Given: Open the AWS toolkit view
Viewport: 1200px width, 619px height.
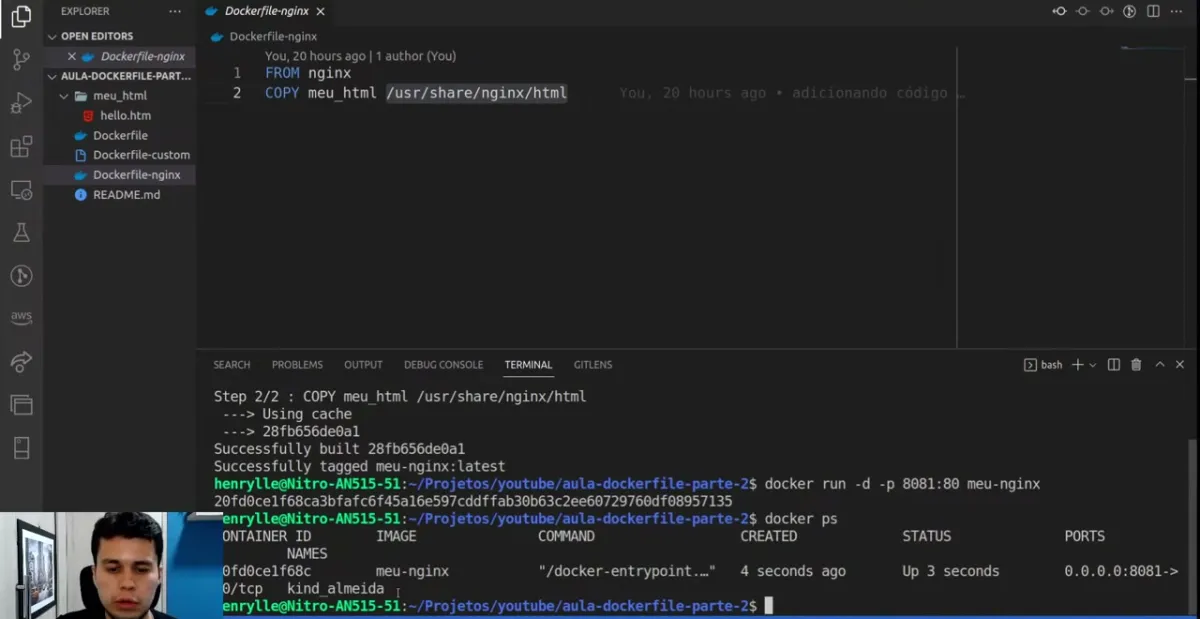Looking at the screenshot, I should [x=21, y=318].
